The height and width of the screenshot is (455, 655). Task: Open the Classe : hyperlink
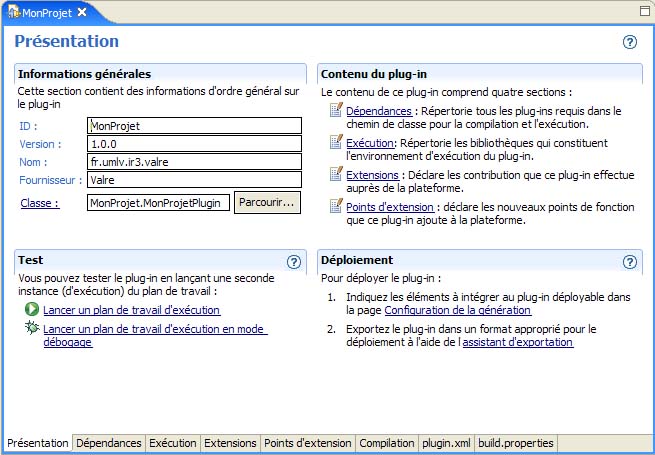[x=39, y=203]
